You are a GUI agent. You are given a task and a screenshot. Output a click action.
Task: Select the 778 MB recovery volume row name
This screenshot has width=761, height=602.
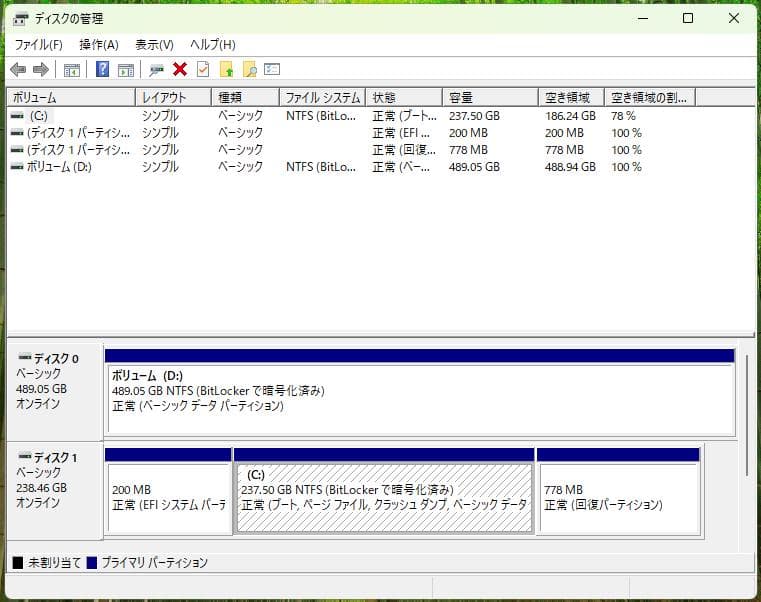coord(79,150)
